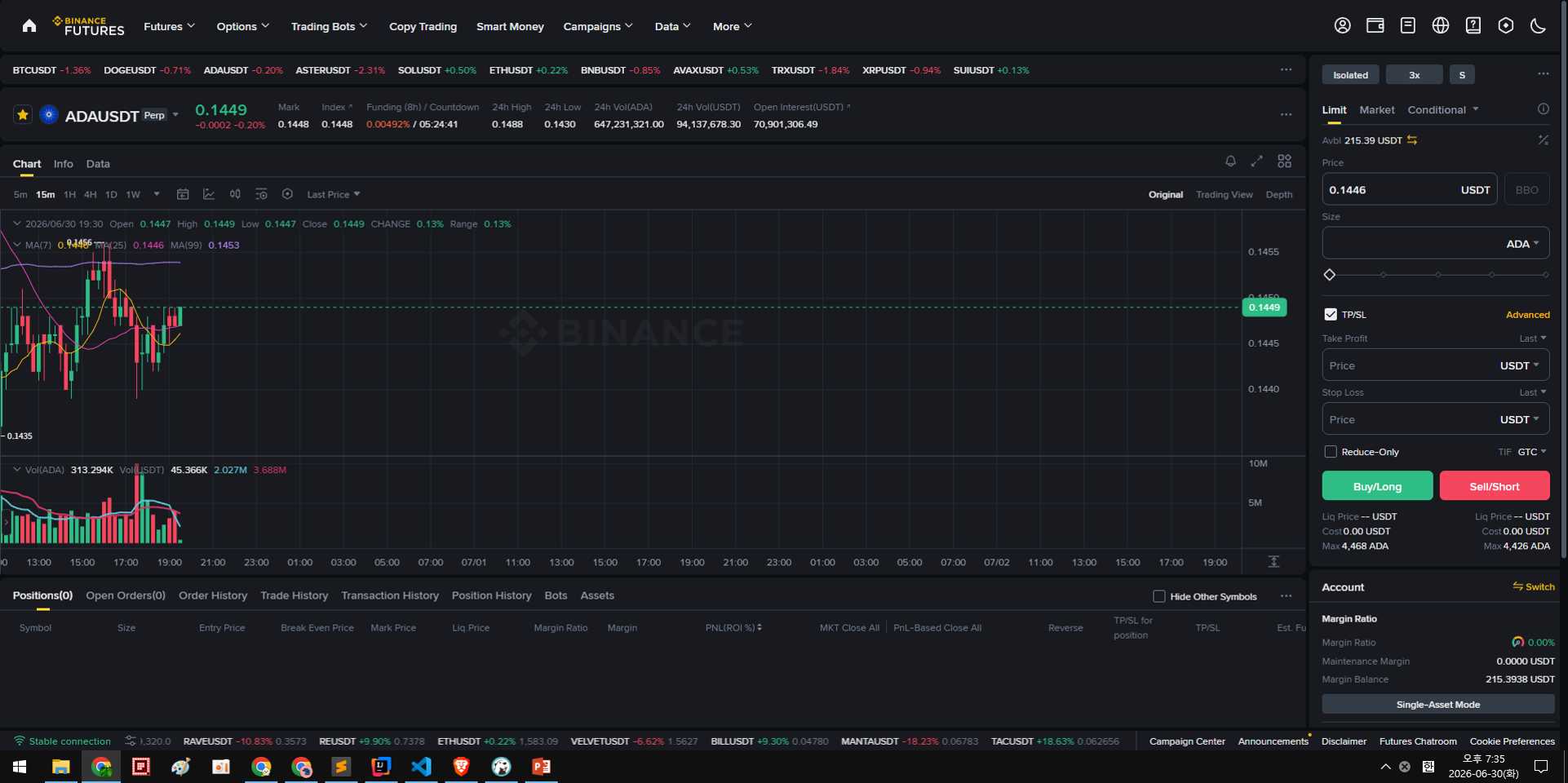
Task: Click the transfer arrows beside available balance
Action: (x=1411, y=140)
